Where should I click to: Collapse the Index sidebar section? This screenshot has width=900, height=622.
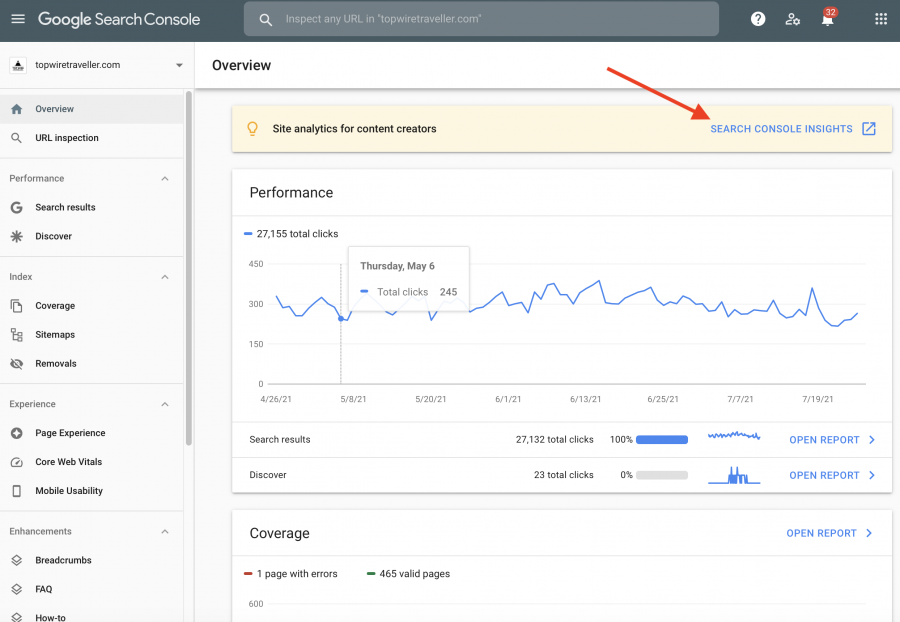point(165,277)
